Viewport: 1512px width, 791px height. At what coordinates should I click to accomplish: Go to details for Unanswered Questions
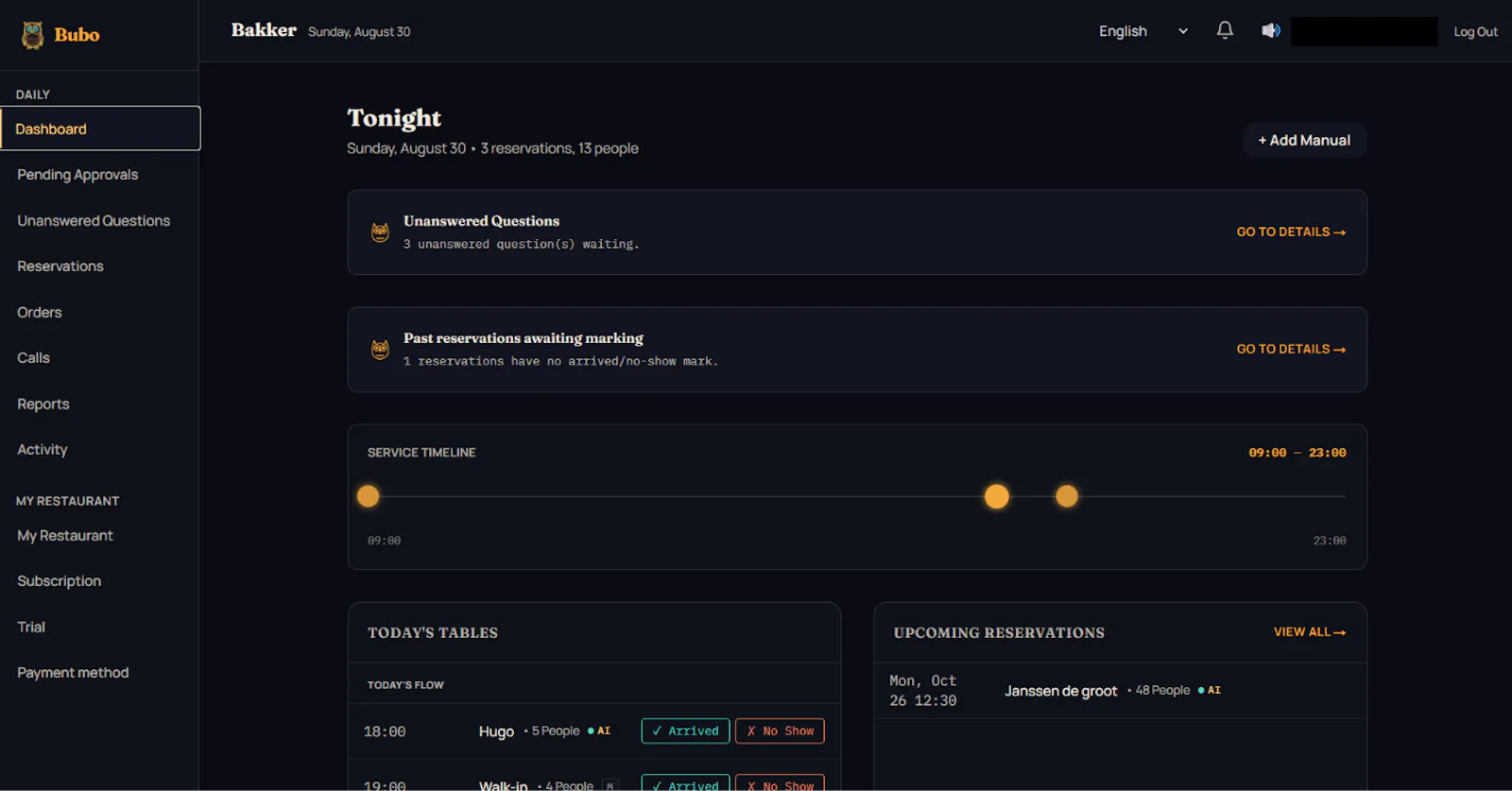[1291, 232]
